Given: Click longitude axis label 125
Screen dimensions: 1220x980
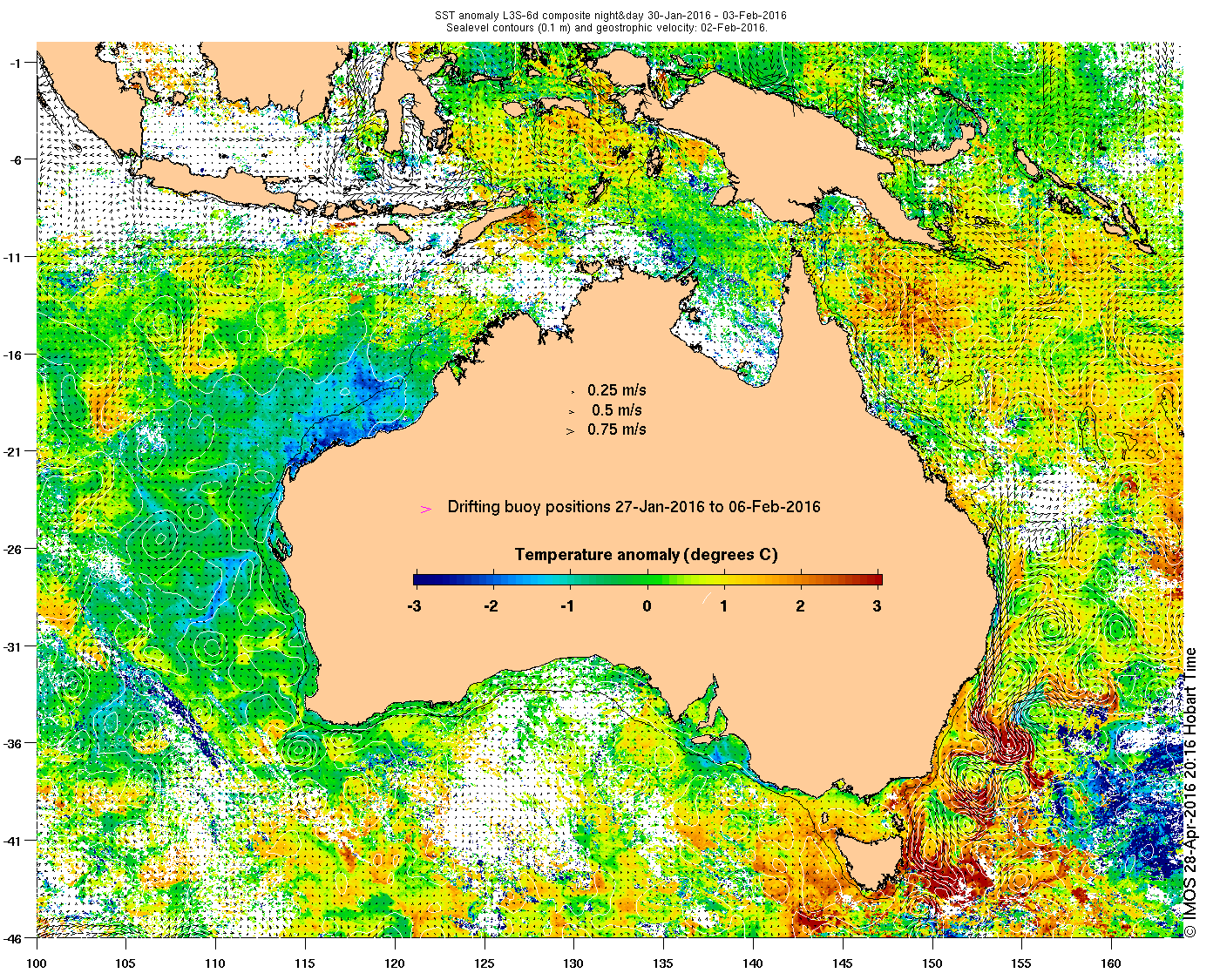Looking at the screenshot, I should point(485,963).
